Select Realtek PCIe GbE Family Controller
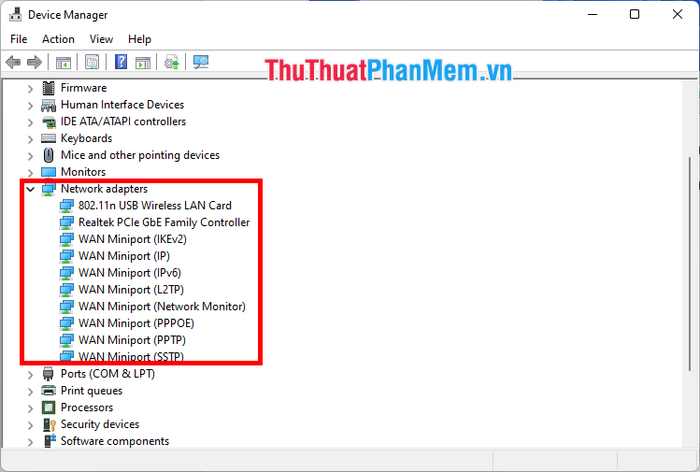The width and height of the screenshot is (700, 472). 164,222
